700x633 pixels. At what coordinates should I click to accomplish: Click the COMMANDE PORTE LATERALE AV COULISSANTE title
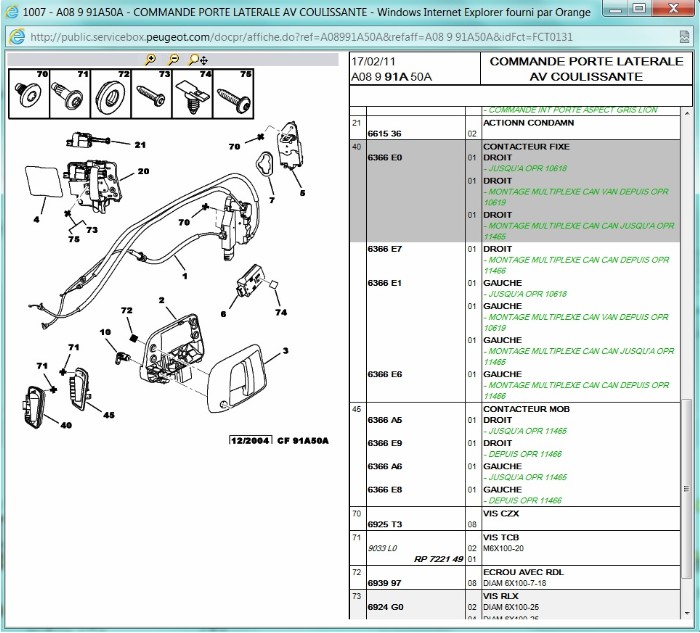point(586,69)
